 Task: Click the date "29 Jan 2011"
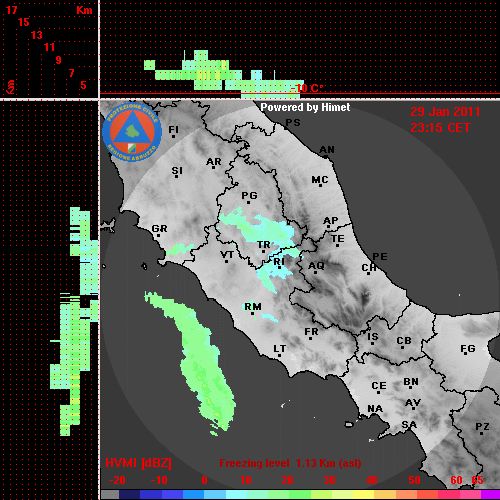point(445,112)
